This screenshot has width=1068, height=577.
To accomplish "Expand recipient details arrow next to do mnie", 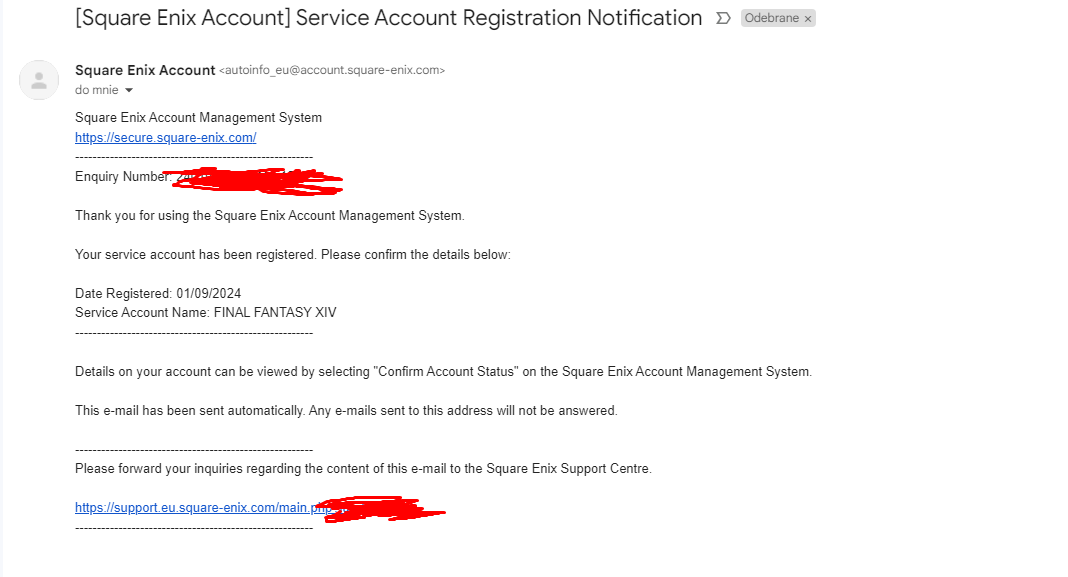I will 129,90.
